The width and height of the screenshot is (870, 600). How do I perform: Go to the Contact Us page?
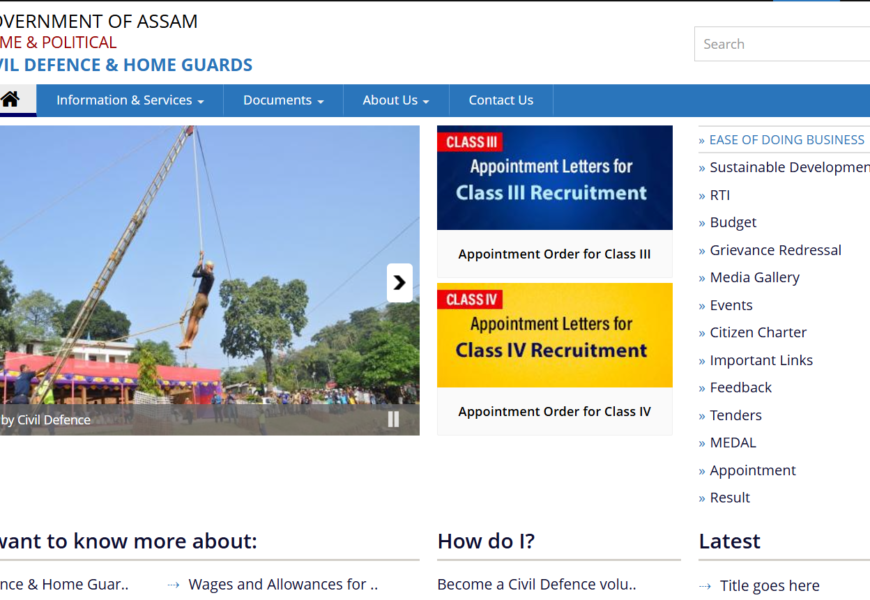pyautogui.click(x=501, y=100)
